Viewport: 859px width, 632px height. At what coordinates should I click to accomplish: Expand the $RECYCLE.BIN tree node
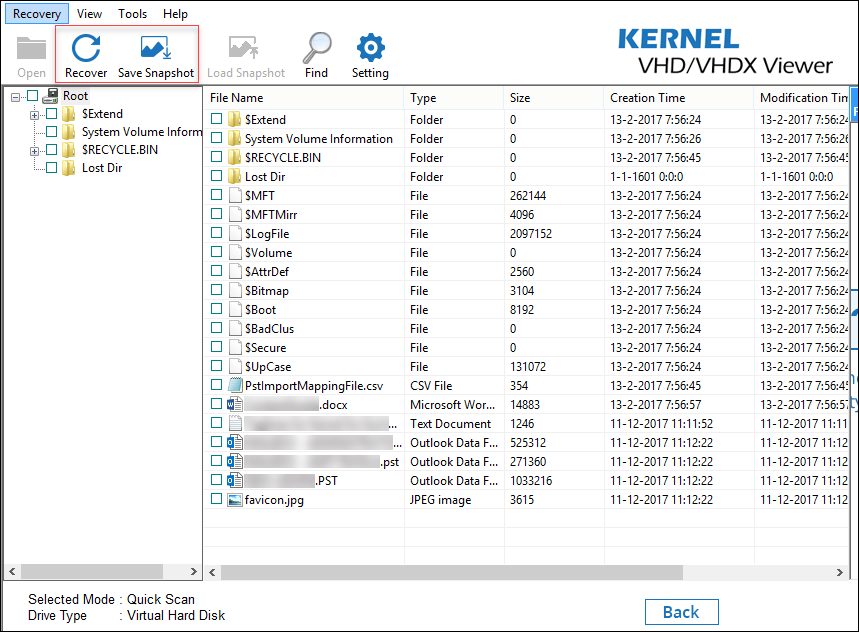35,151
